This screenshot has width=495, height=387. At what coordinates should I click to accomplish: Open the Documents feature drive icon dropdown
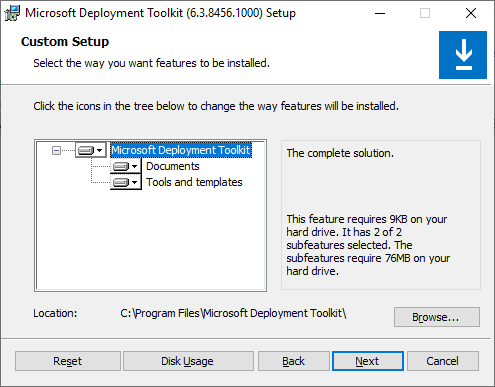(x=126, y=166)
